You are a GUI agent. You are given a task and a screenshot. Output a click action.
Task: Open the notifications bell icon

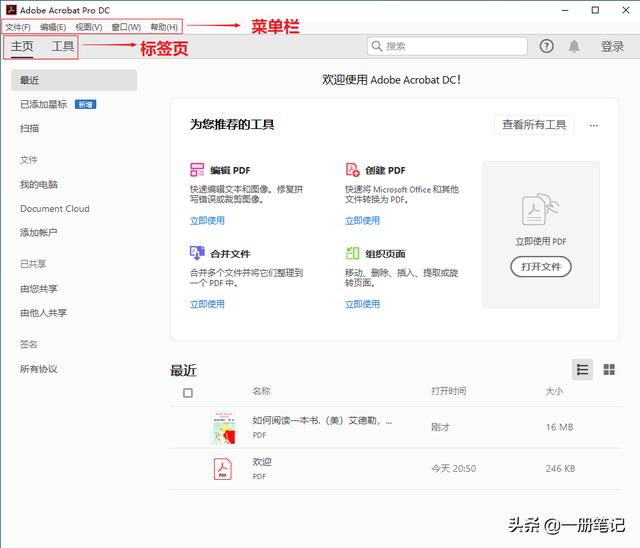click(574, 47)
